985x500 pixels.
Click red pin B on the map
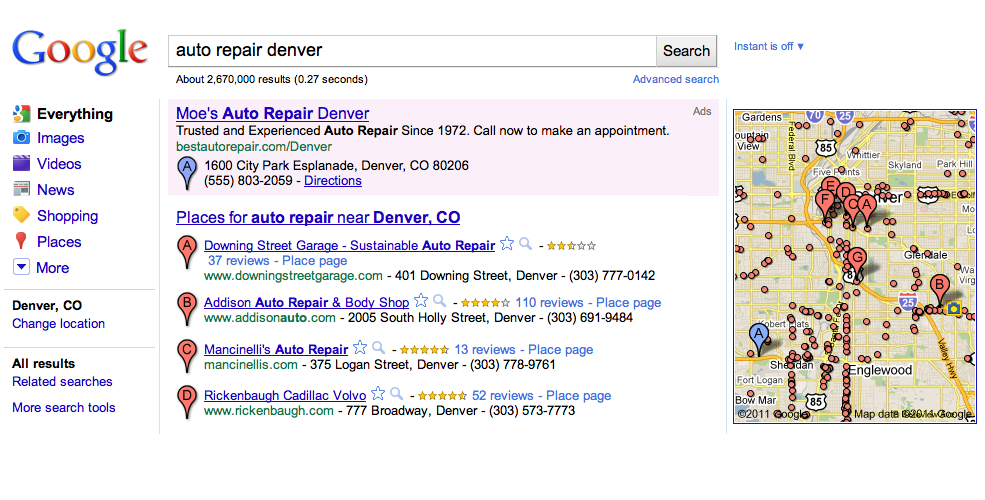940,289
